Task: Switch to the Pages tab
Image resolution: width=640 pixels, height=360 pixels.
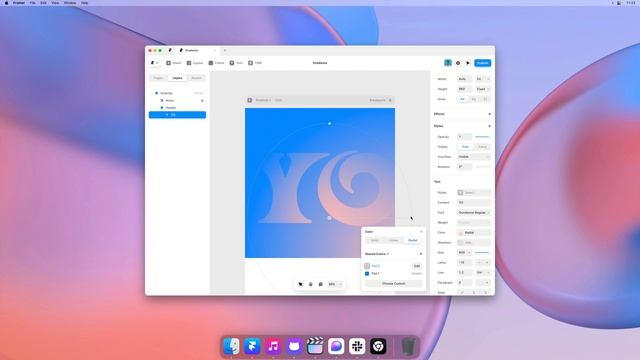Action: 158,78
